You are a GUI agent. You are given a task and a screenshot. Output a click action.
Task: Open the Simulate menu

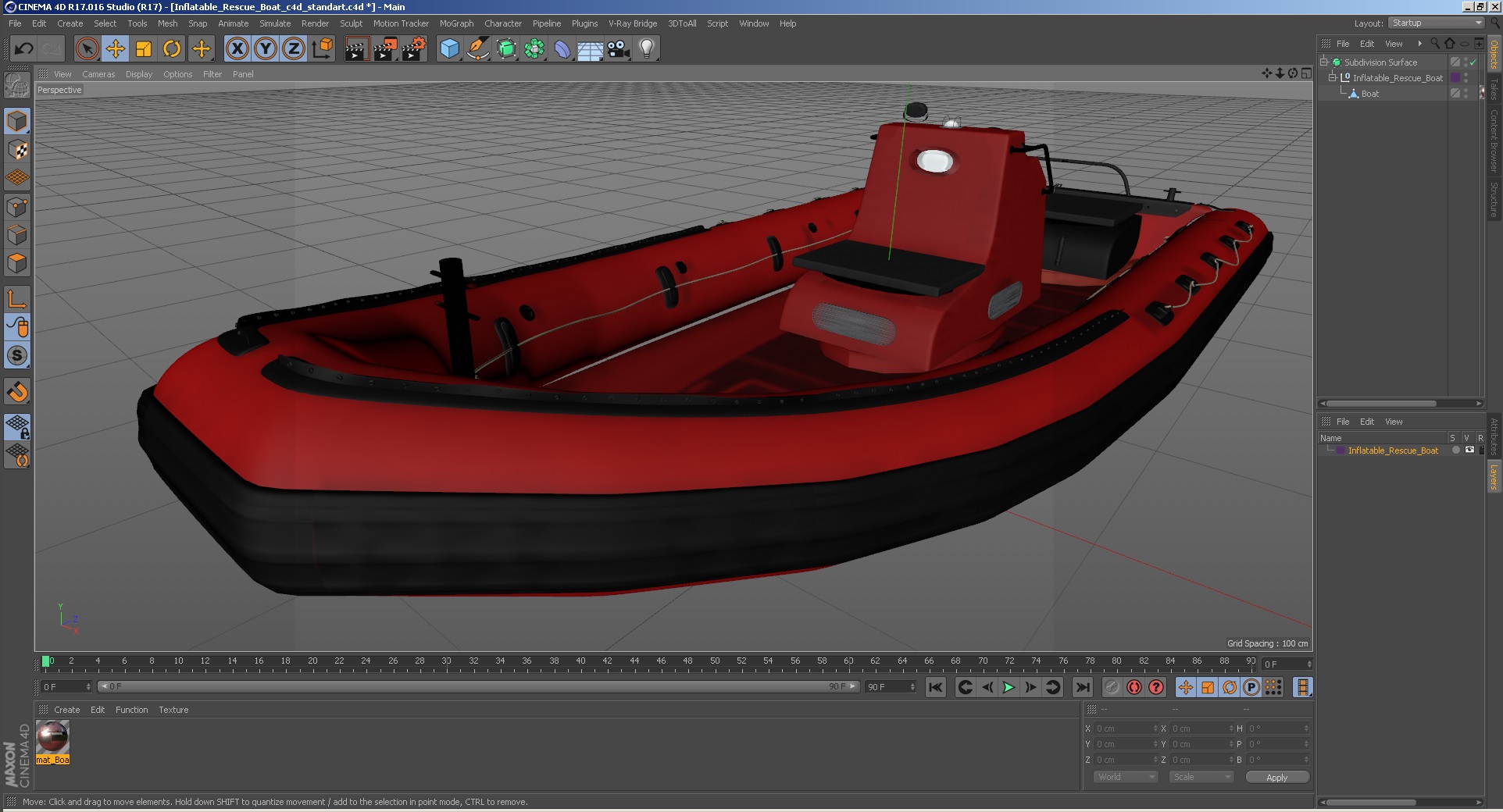coord(275,23)
